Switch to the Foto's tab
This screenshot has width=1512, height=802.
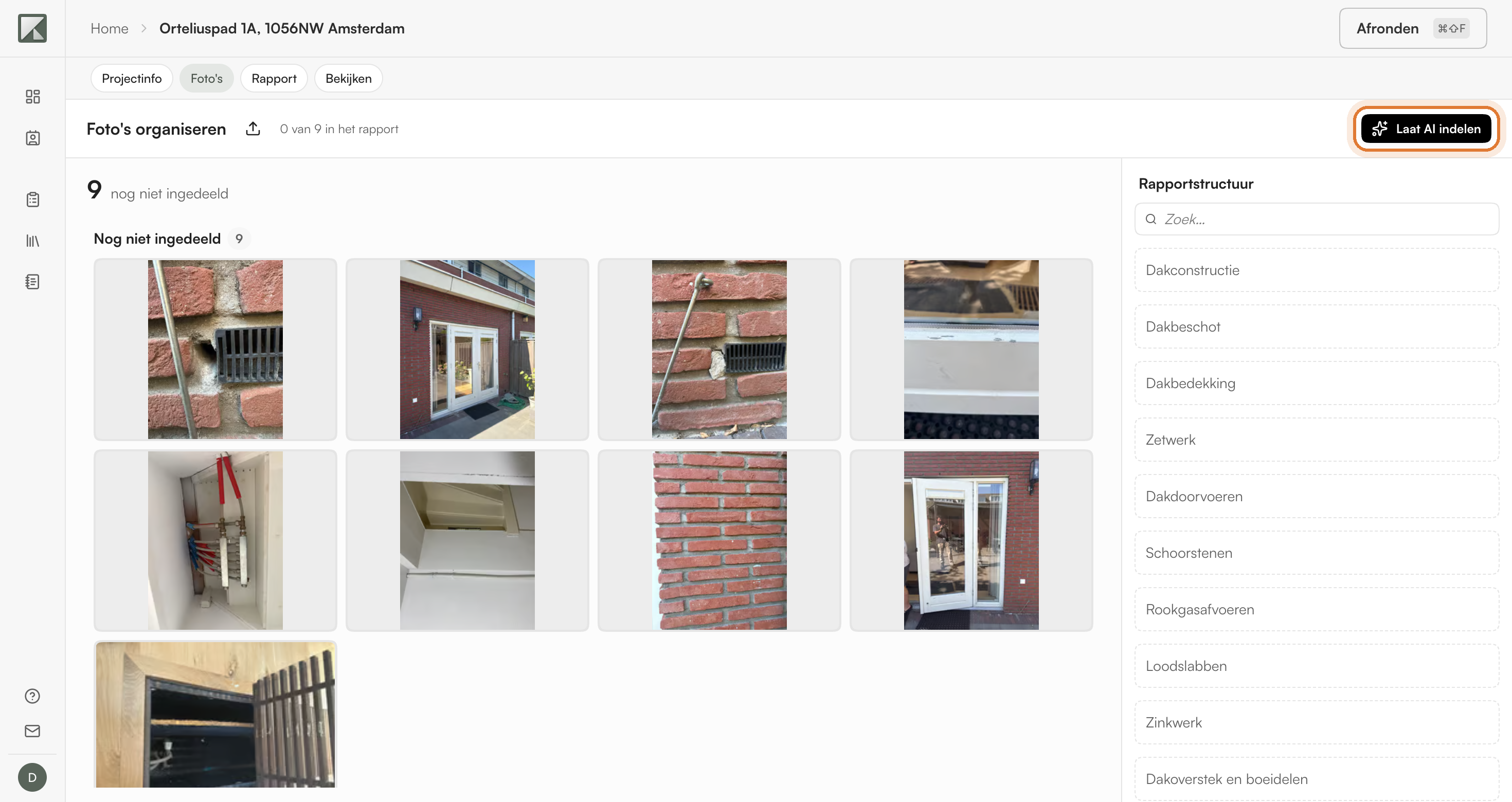coord(207,78)
